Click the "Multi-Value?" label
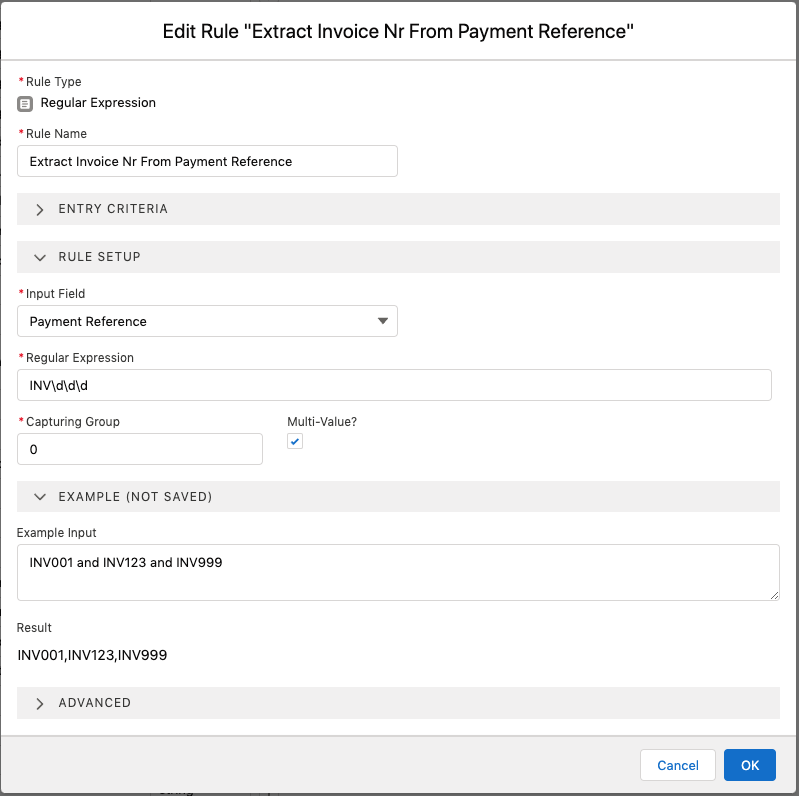Screen dimensions: 799x796 click(322, 422)
